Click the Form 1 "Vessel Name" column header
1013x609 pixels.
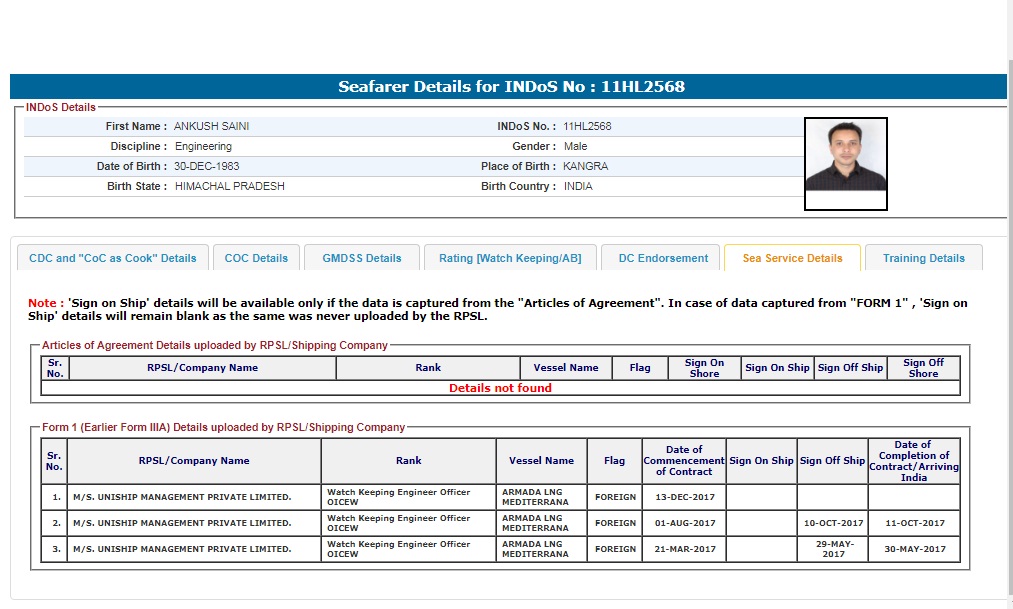(541, 461)
